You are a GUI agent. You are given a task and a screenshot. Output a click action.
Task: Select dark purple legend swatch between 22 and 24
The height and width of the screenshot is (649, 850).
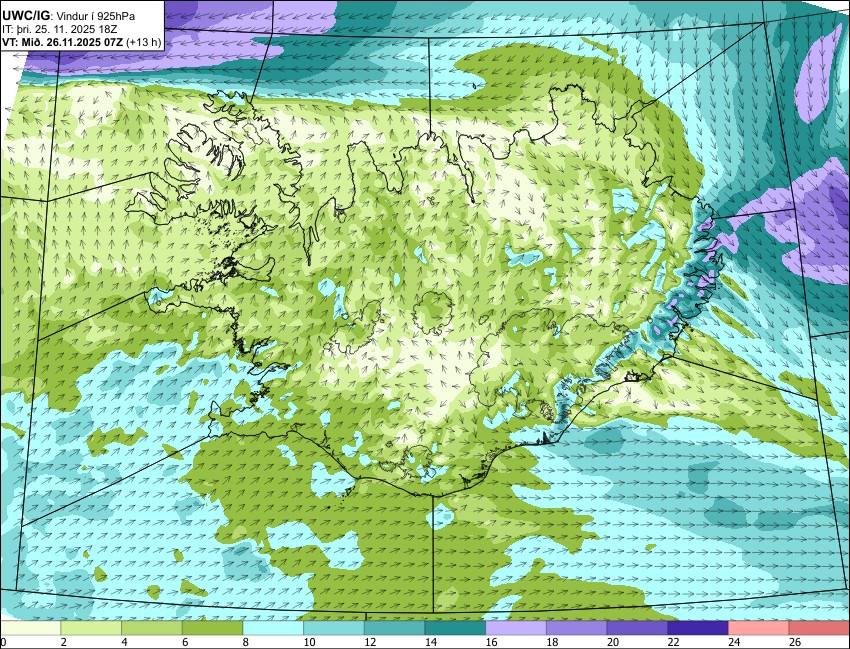click(698, 628)
